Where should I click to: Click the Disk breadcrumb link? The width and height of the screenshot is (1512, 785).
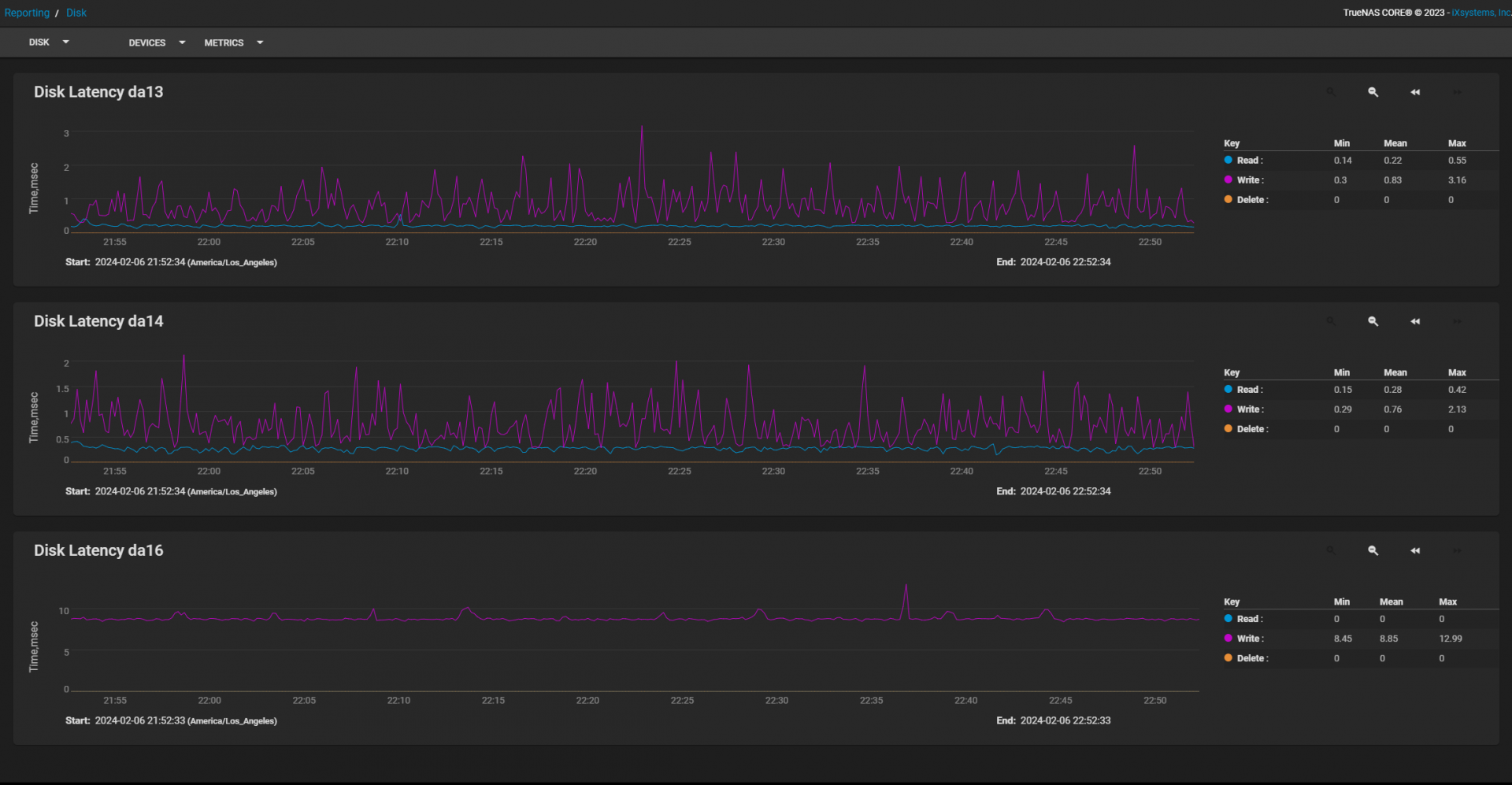pos(76,13)
